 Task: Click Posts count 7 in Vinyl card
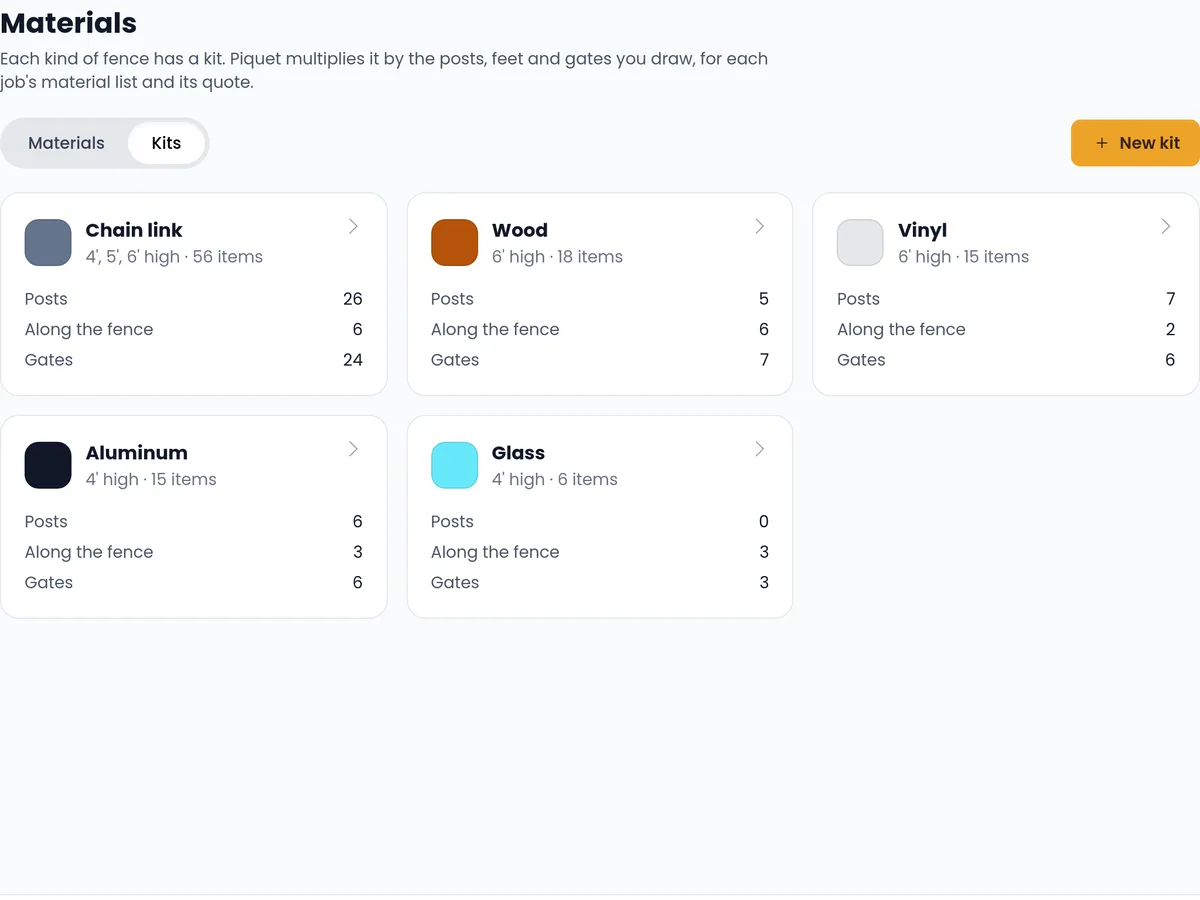pos(1170,299)
